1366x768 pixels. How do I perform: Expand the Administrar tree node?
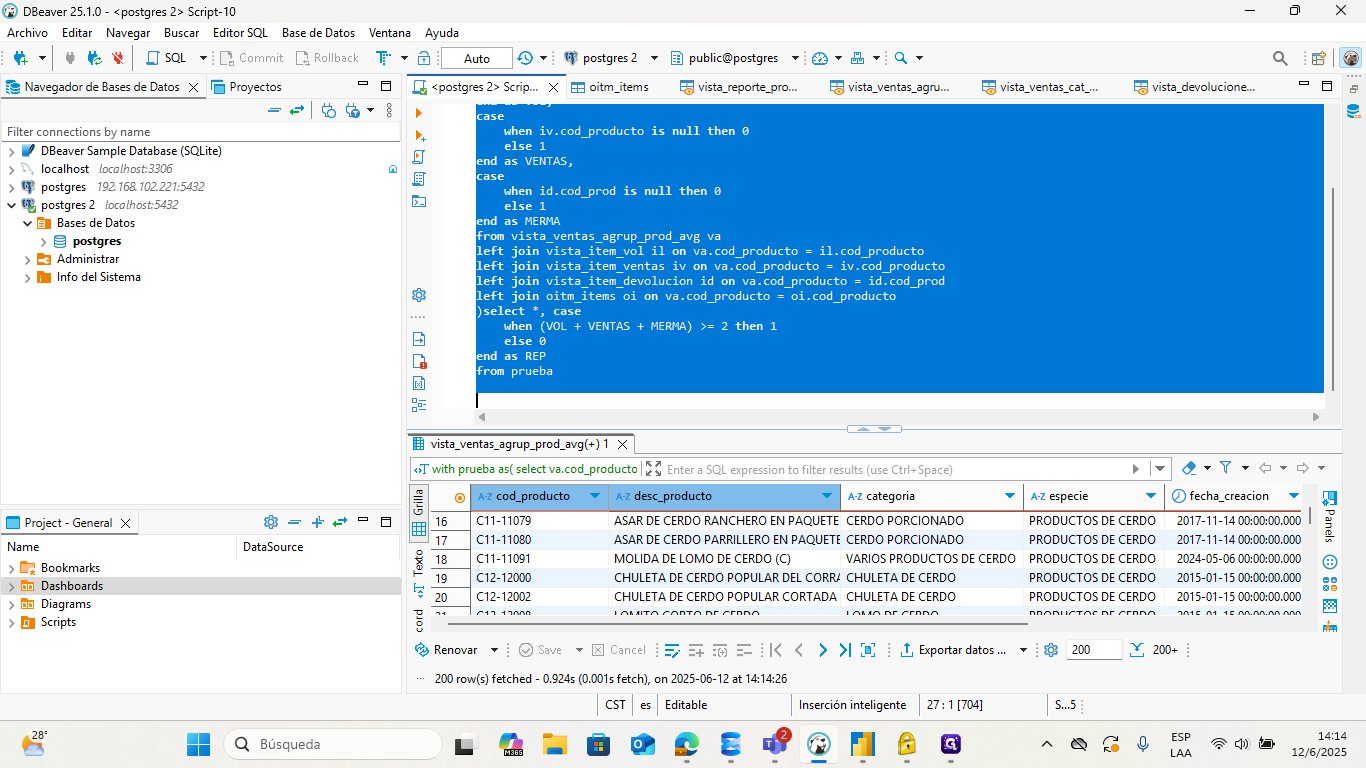[x=27, y=259]
